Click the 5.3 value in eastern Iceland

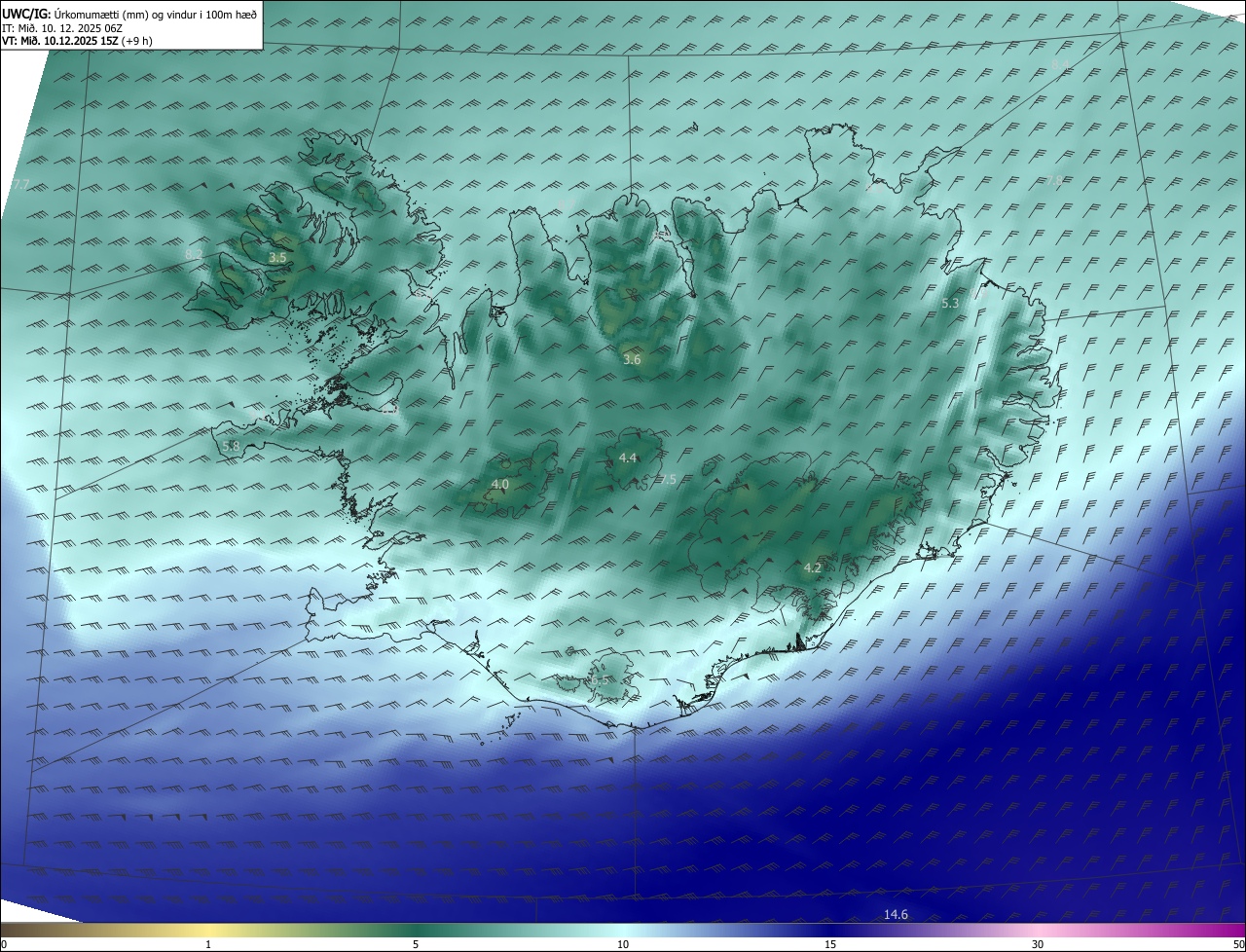[x=950, y=304]
